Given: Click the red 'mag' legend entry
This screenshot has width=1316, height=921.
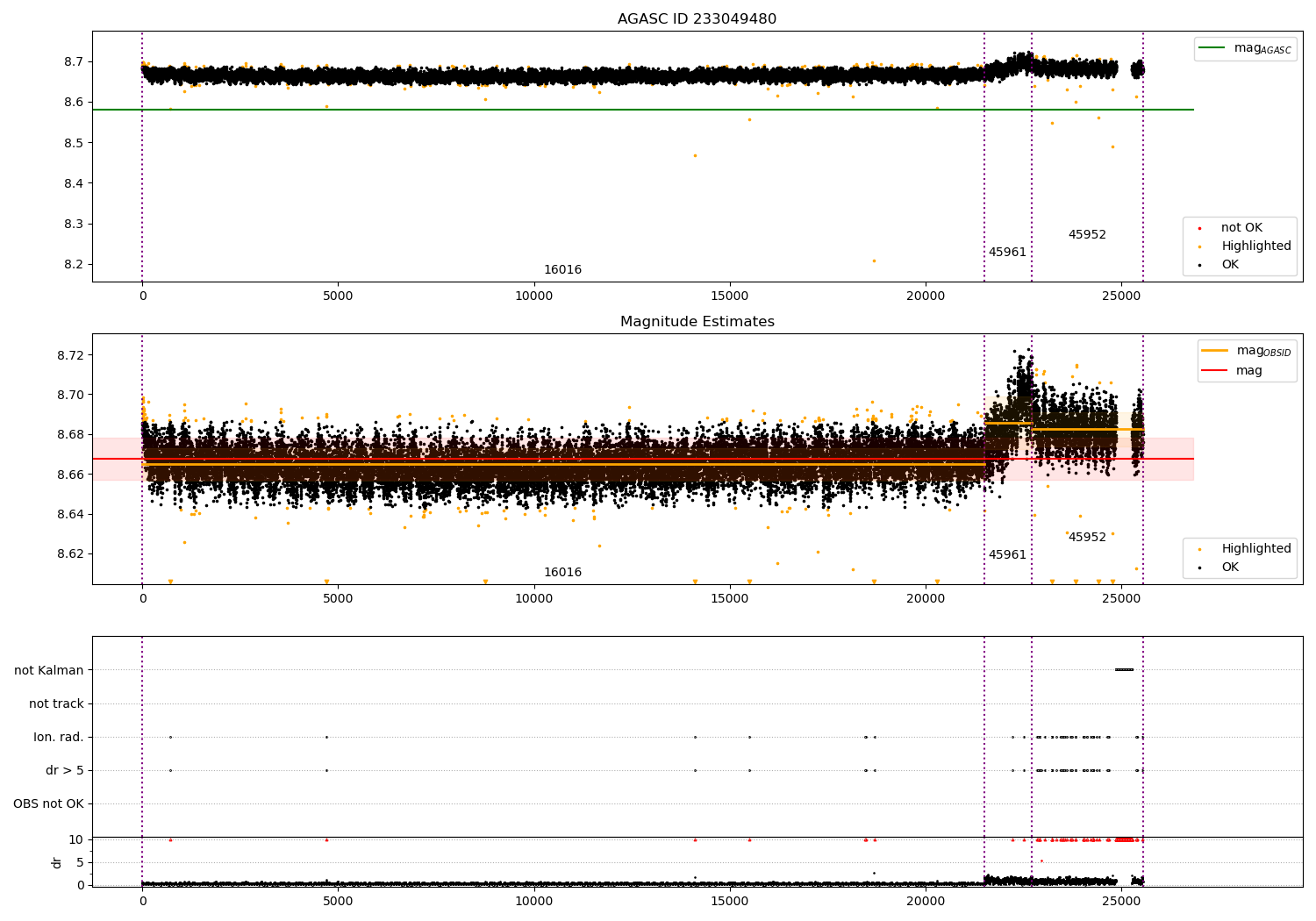Looking at the screenshot, I should (1232, 371).
